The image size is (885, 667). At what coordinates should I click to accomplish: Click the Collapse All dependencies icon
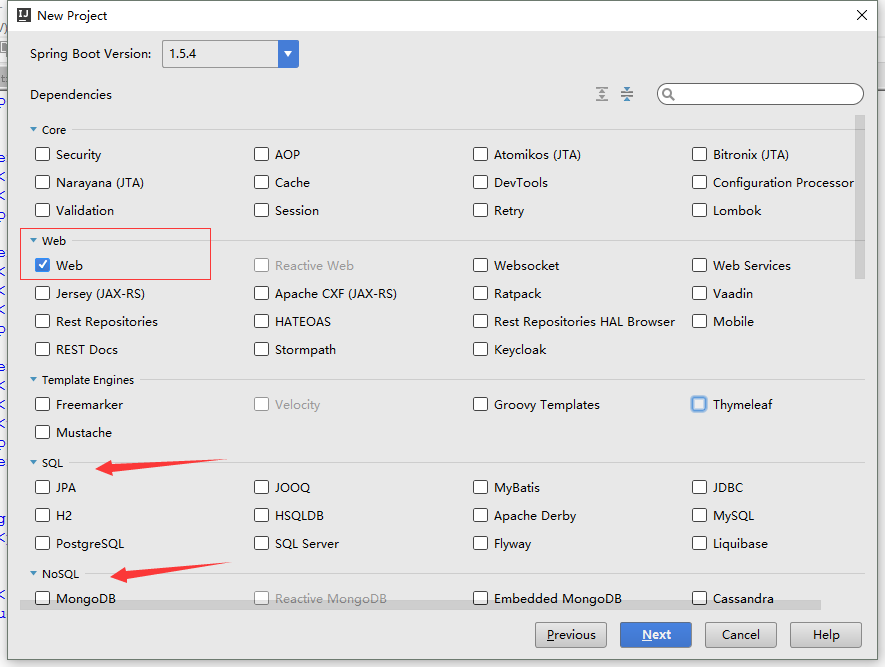pyautogui.click(x=626, y=94)
